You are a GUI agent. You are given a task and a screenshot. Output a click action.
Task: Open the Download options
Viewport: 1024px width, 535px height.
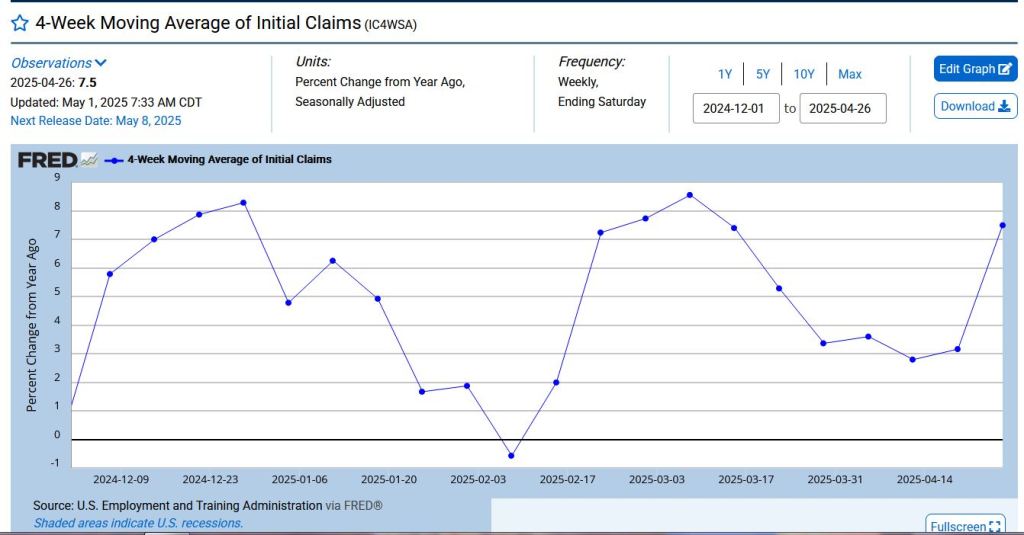(x=976, y=106)
